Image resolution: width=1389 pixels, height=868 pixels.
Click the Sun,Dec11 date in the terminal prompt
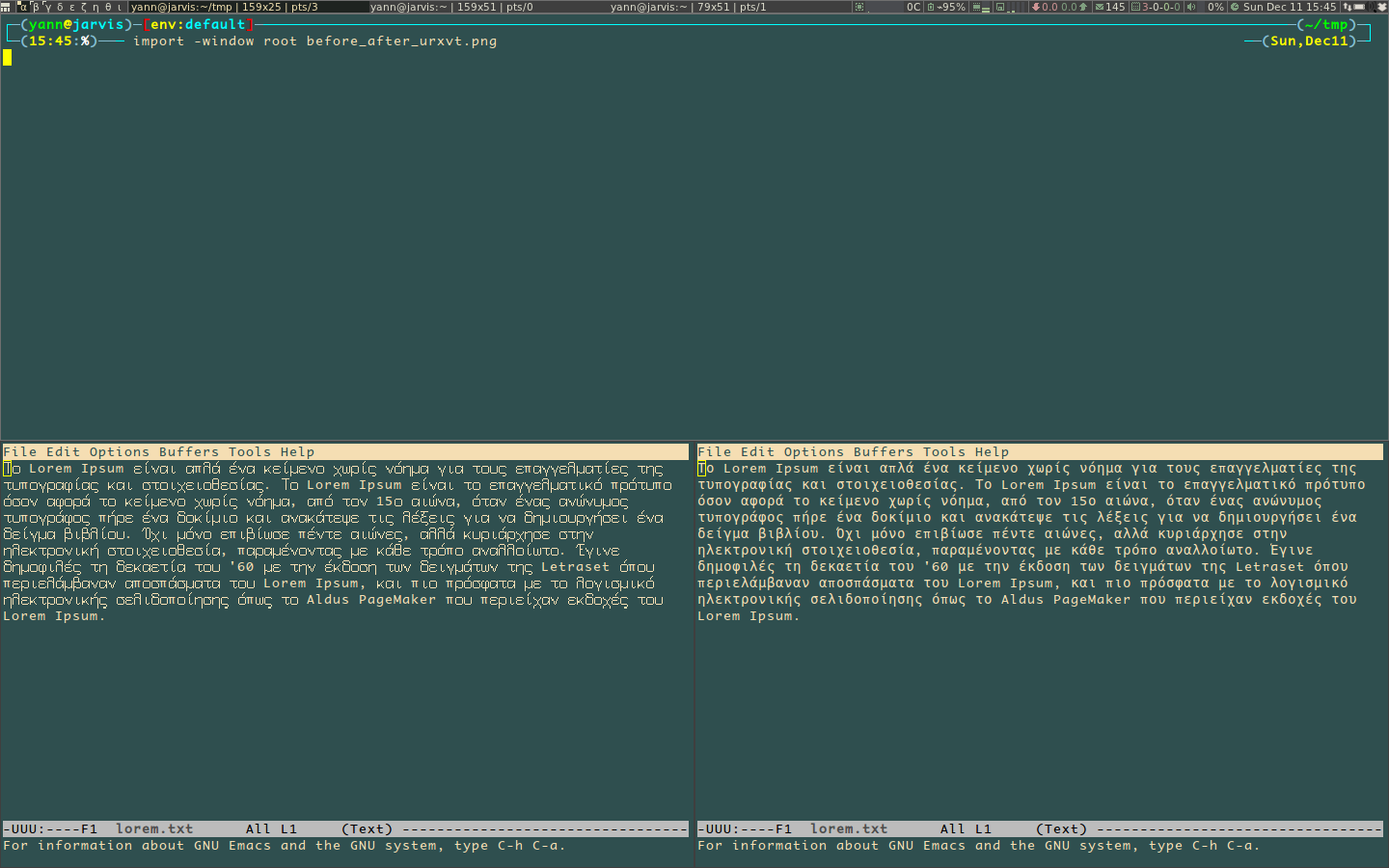point(1310,41)
